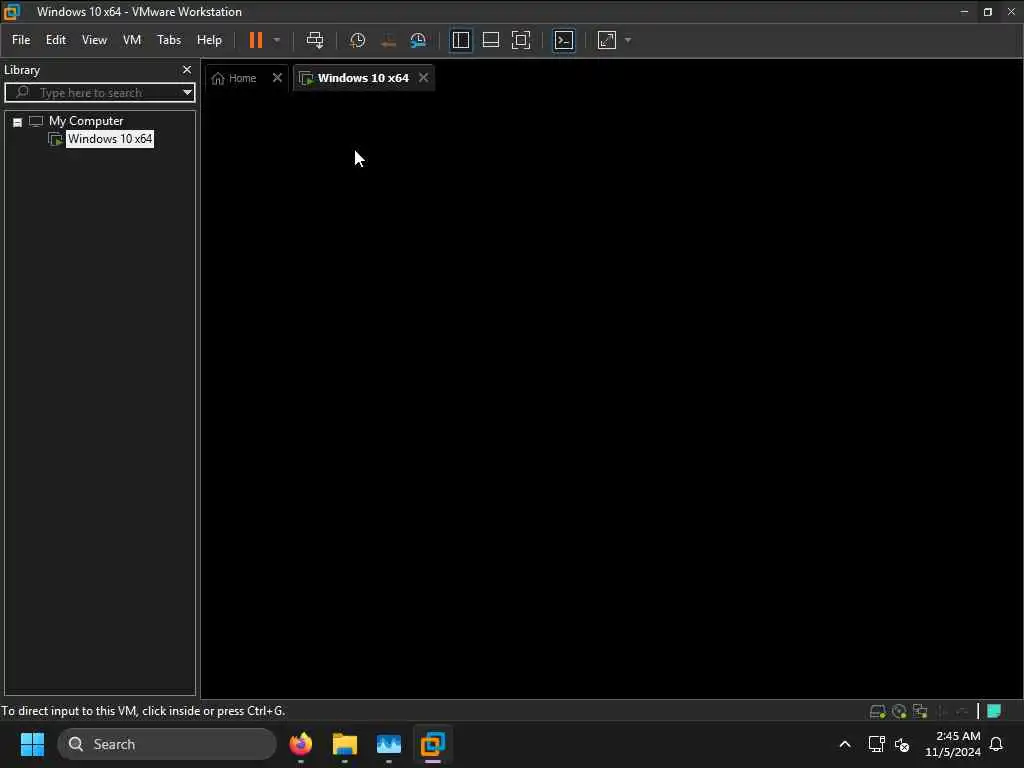1024x768 pixels.
Task: Enter full screen mode
Action: tap(520, 40)
